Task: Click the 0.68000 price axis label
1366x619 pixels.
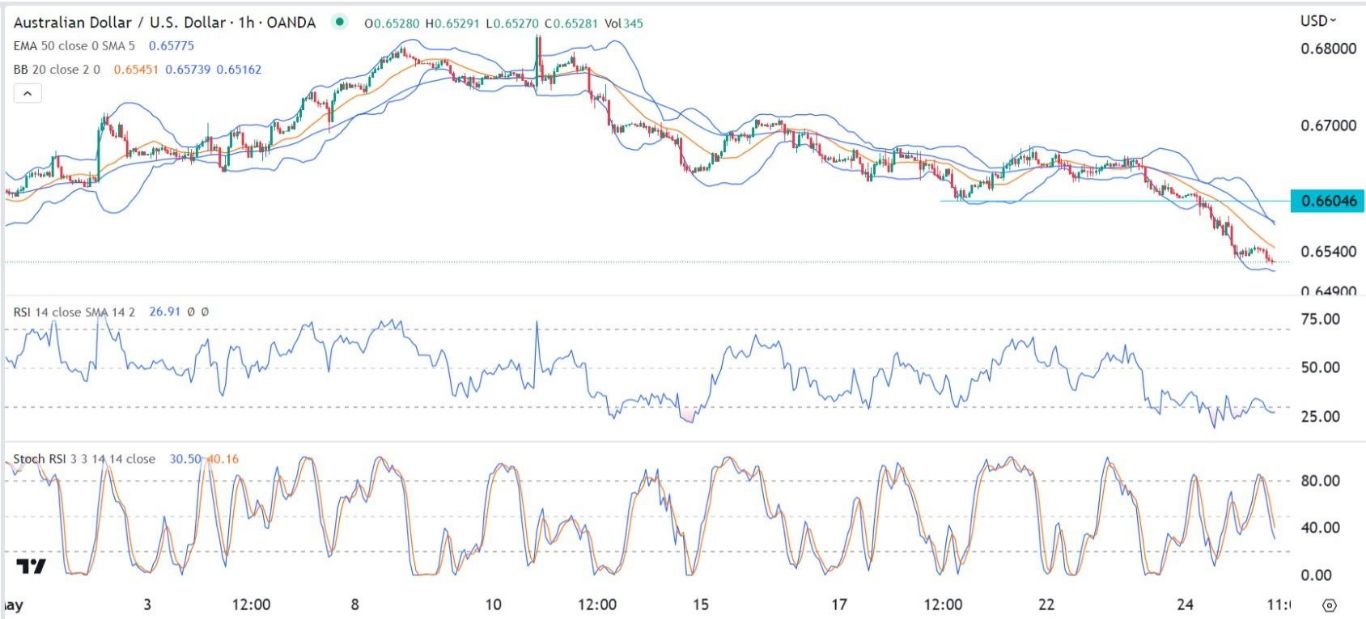Action: coord(1328,49)
